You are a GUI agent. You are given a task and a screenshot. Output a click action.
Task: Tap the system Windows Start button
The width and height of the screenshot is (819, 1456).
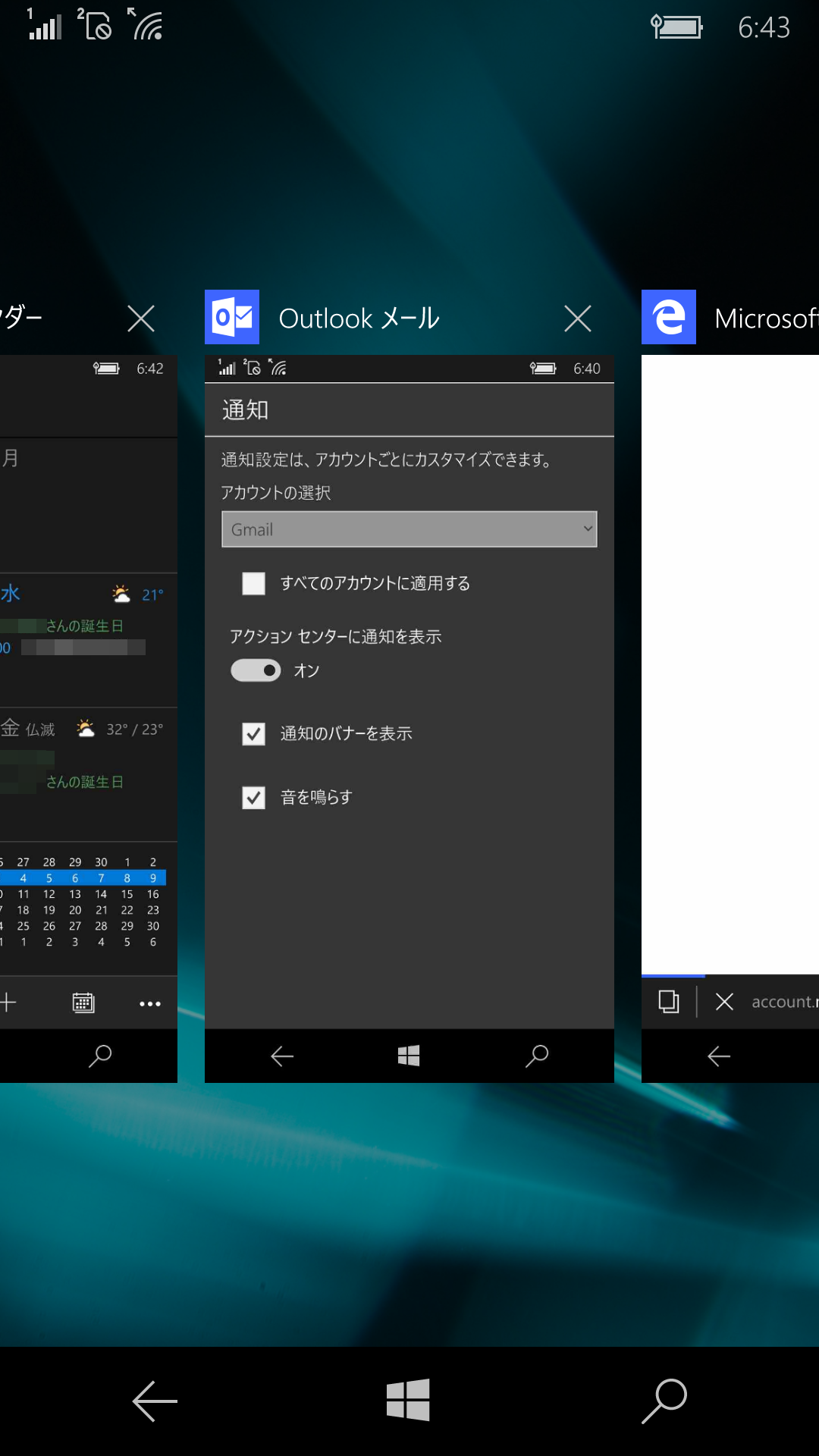coord(408,1400)
